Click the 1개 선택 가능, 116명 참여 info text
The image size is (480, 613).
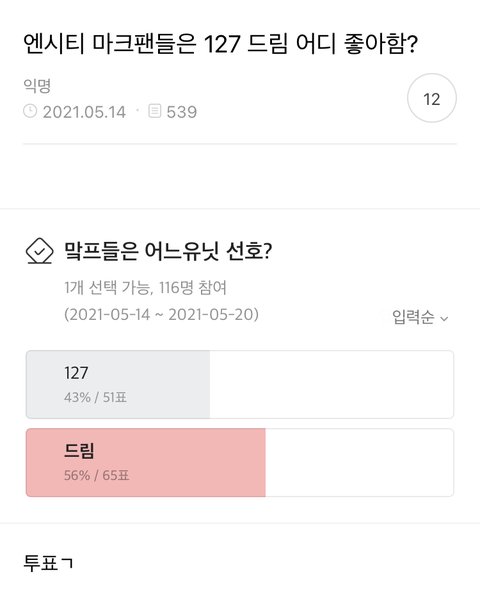pyautogui.click(x=145, y=288)
